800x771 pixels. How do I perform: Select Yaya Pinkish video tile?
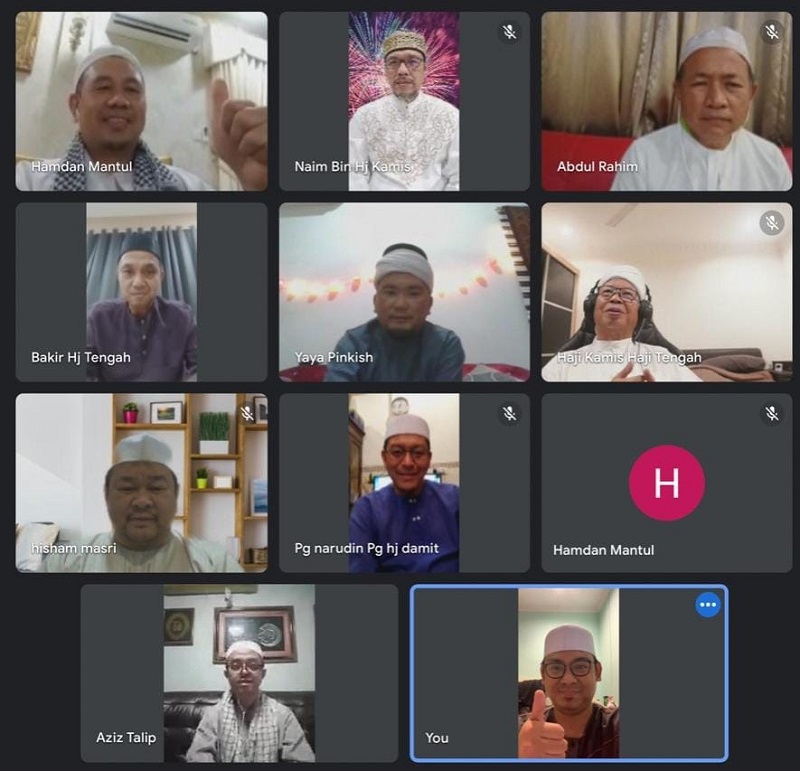coord(404,292)
